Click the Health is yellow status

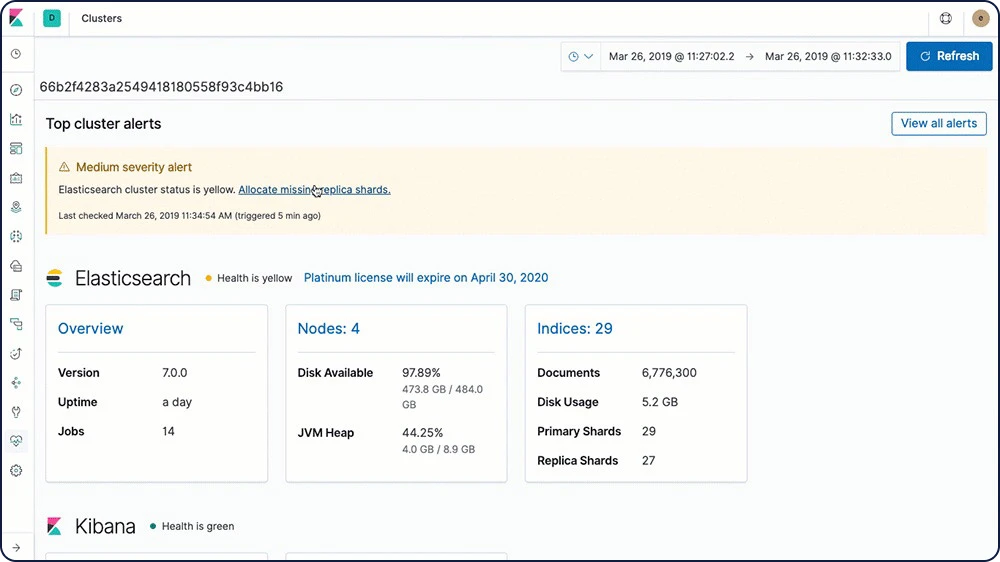249,278
